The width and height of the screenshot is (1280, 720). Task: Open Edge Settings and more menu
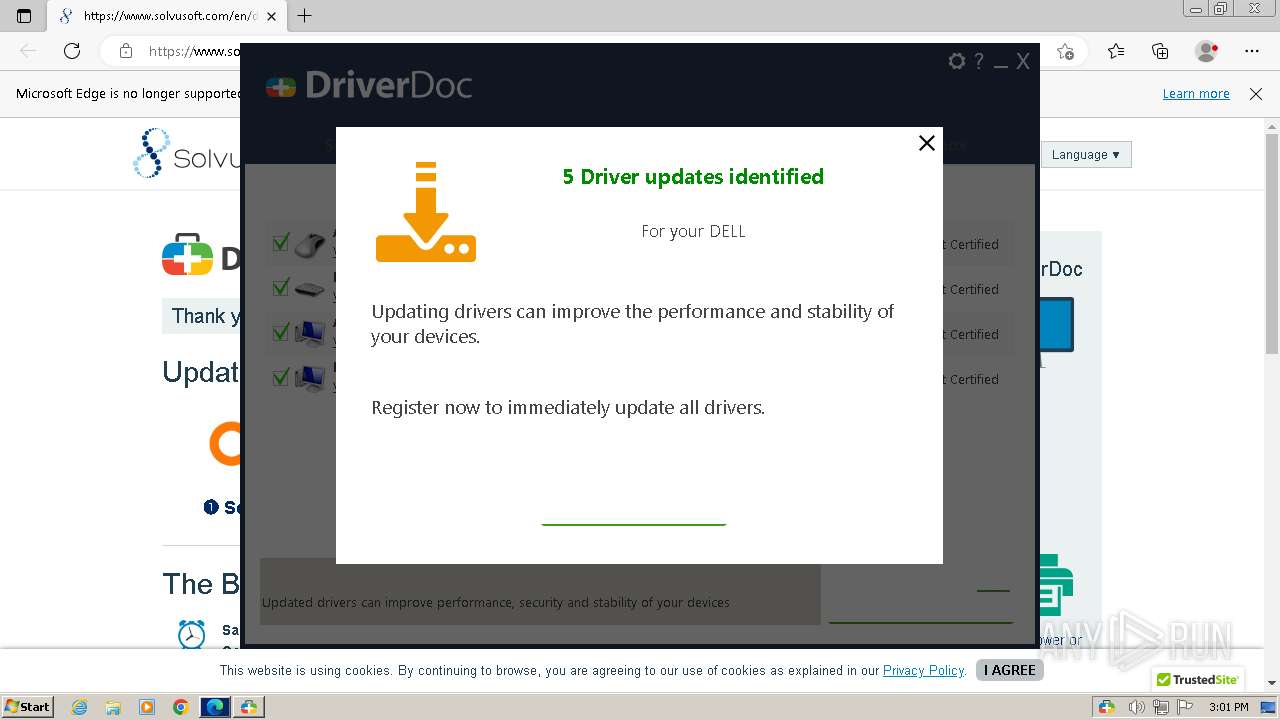[1252, 51]
